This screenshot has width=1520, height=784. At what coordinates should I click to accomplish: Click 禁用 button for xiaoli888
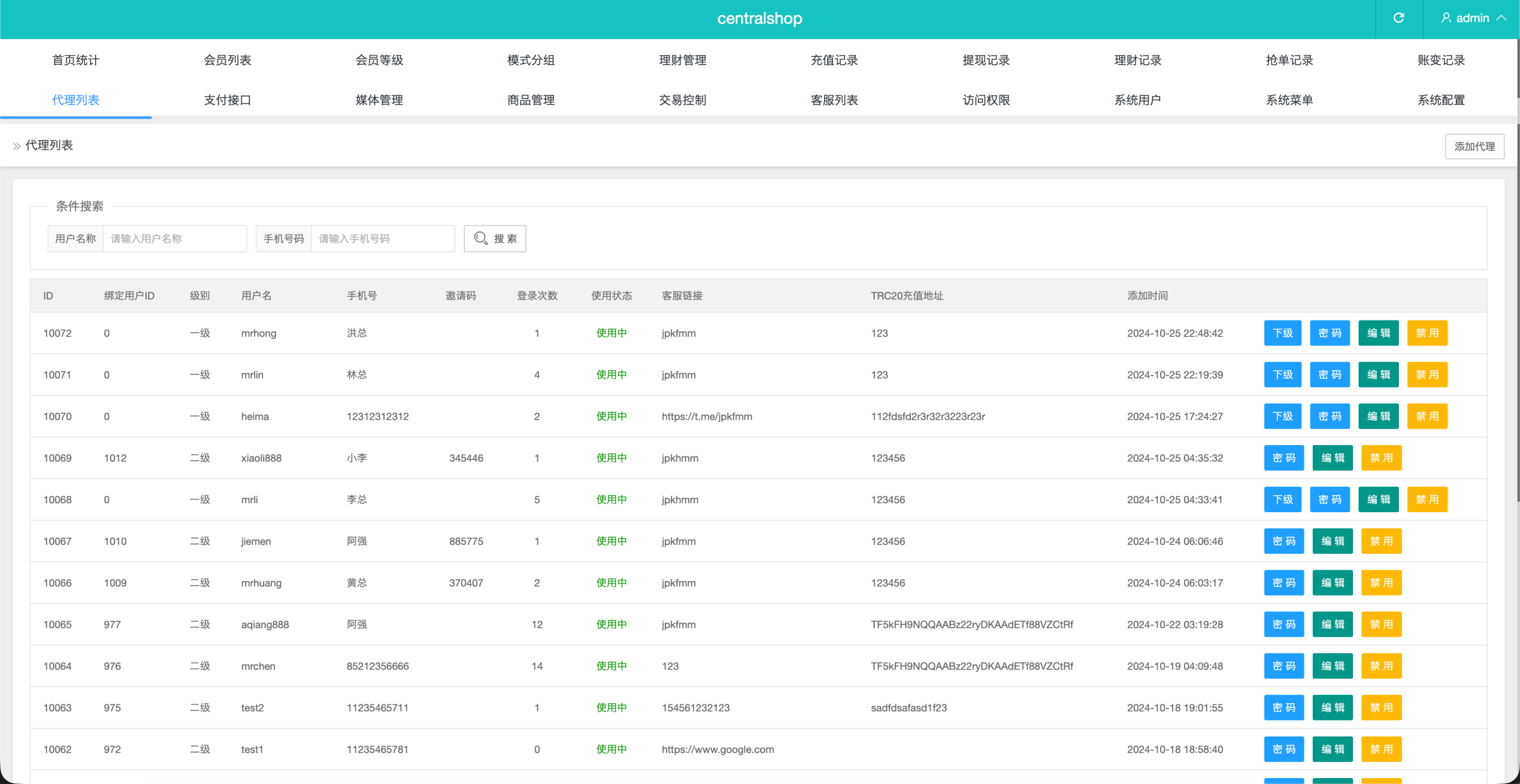[1381, 458]
